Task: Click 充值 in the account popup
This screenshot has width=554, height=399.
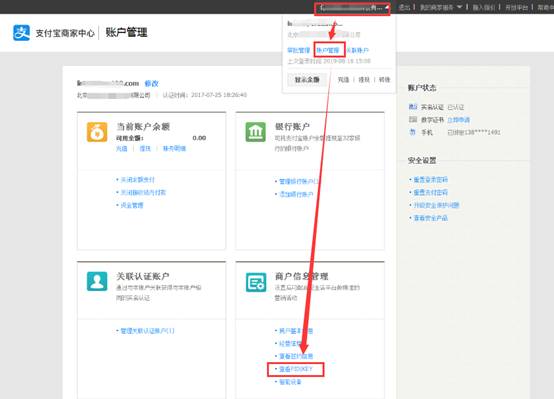Action: click(343, 80)
